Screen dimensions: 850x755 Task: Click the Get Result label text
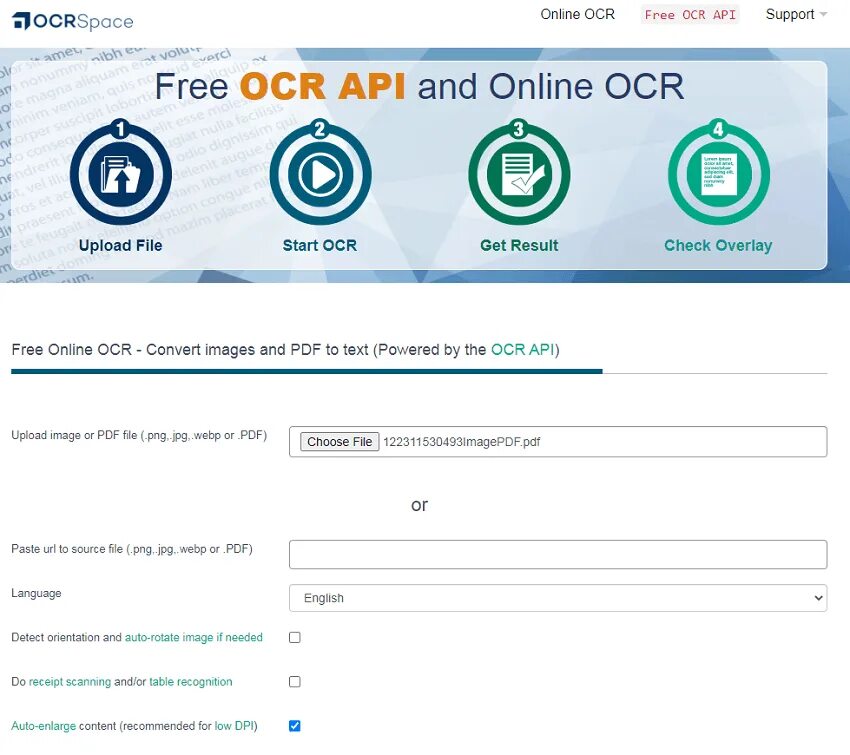[519, 246]
